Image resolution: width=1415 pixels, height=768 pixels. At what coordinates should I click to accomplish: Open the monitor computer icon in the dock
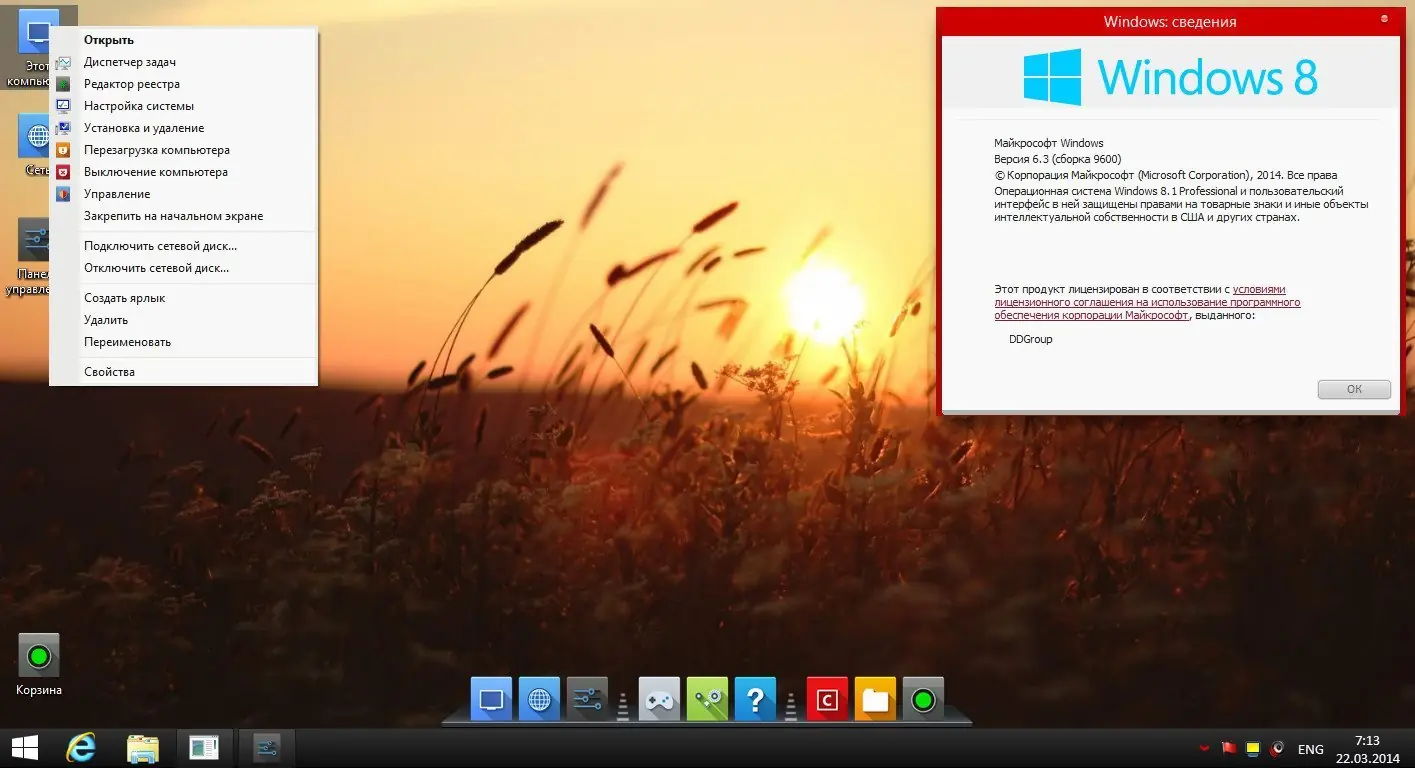[491, 700]
